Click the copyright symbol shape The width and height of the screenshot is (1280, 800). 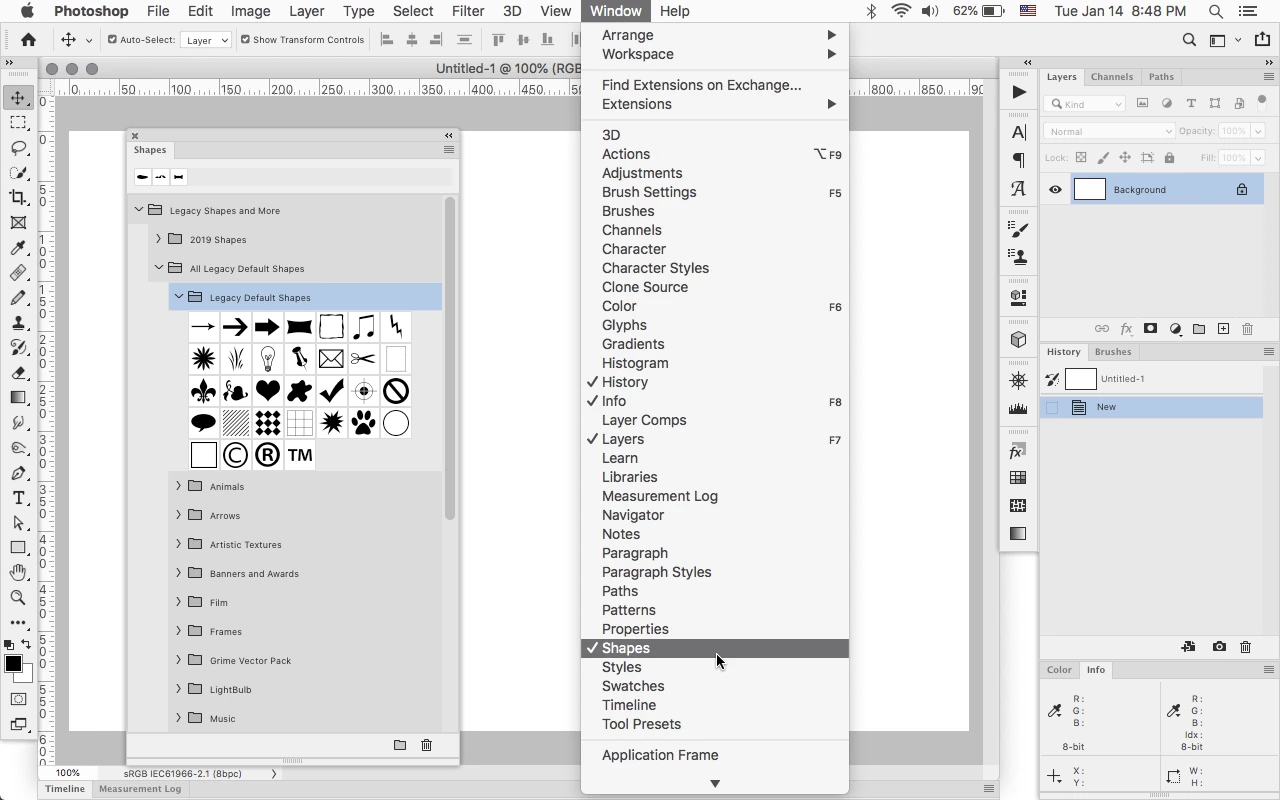pyautogui.click(x=236, y=455)
